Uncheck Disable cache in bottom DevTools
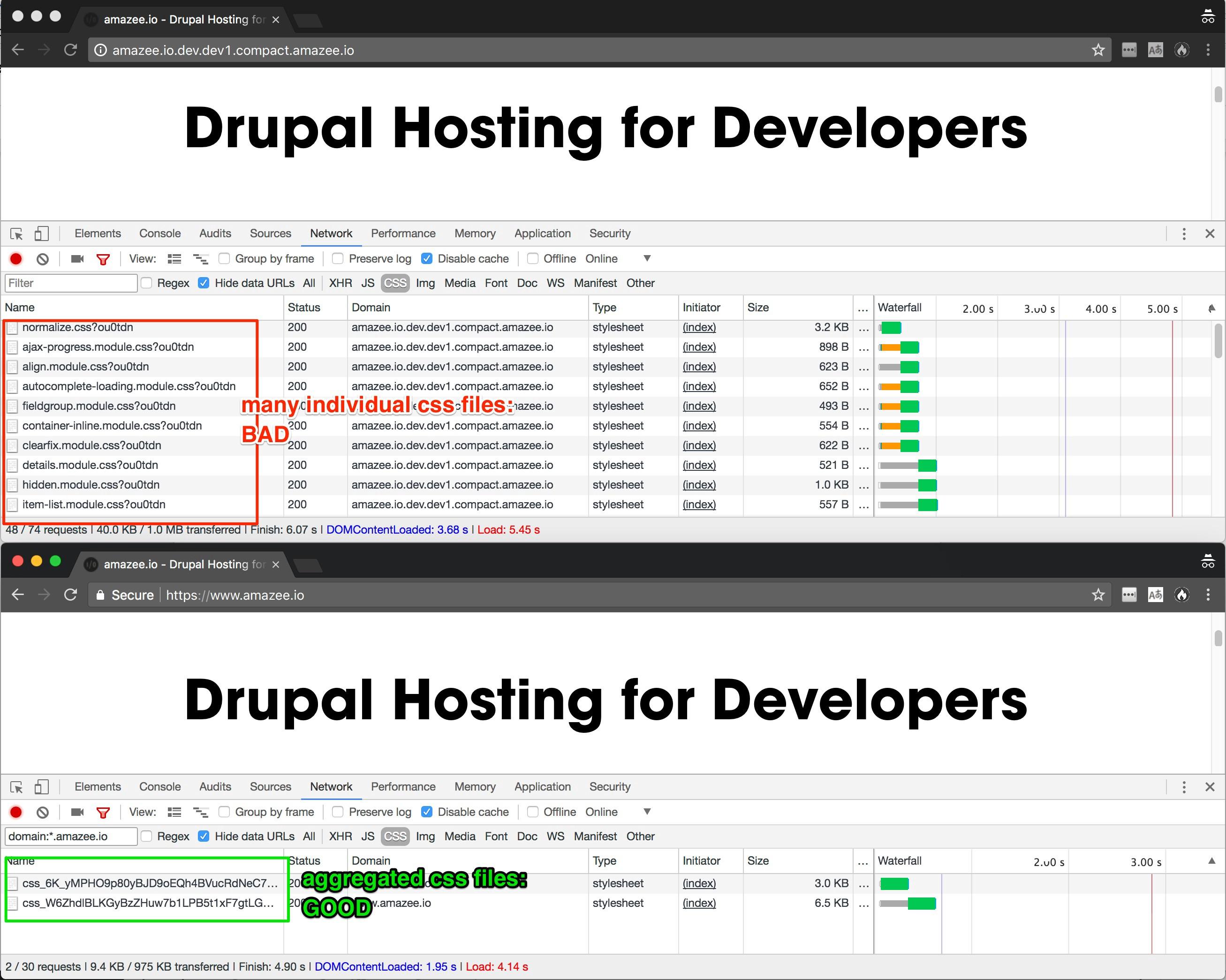Image resolution: width=1226 pixels, height=980 pixels. pos(426,812)
